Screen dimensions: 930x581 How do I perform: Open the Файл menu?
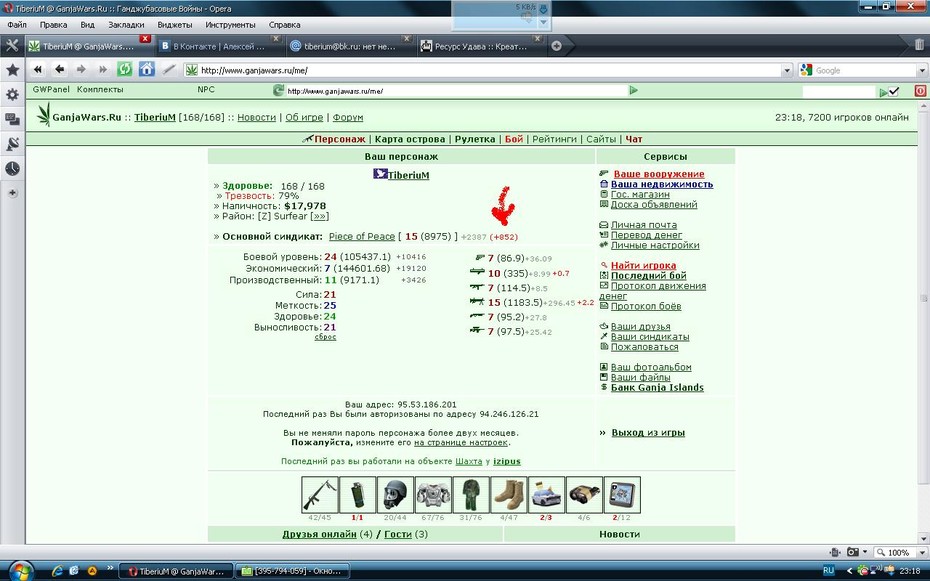click(17, 25)
